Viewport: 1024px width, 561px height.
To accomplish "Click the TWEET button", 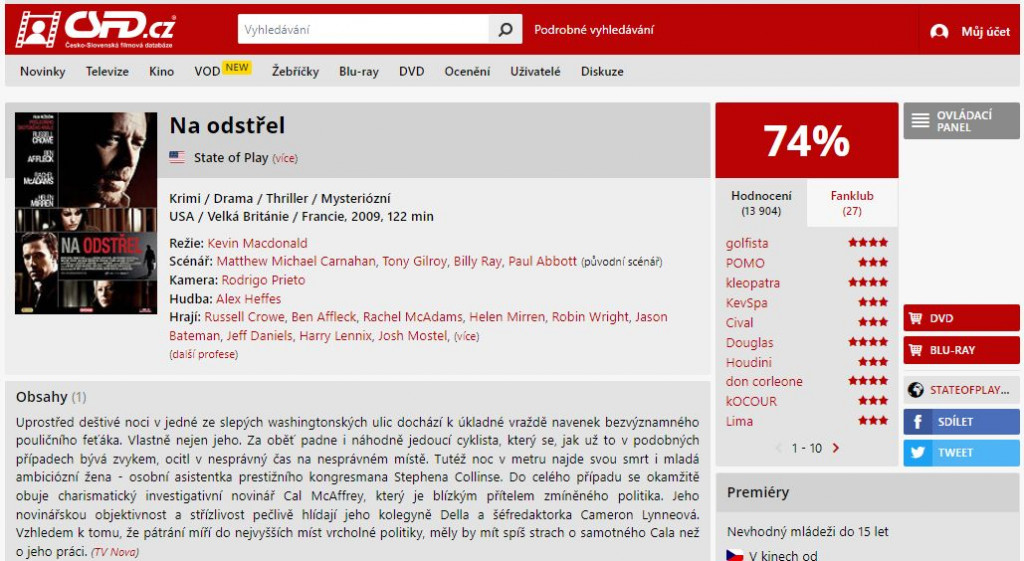I will click(961, 453).
